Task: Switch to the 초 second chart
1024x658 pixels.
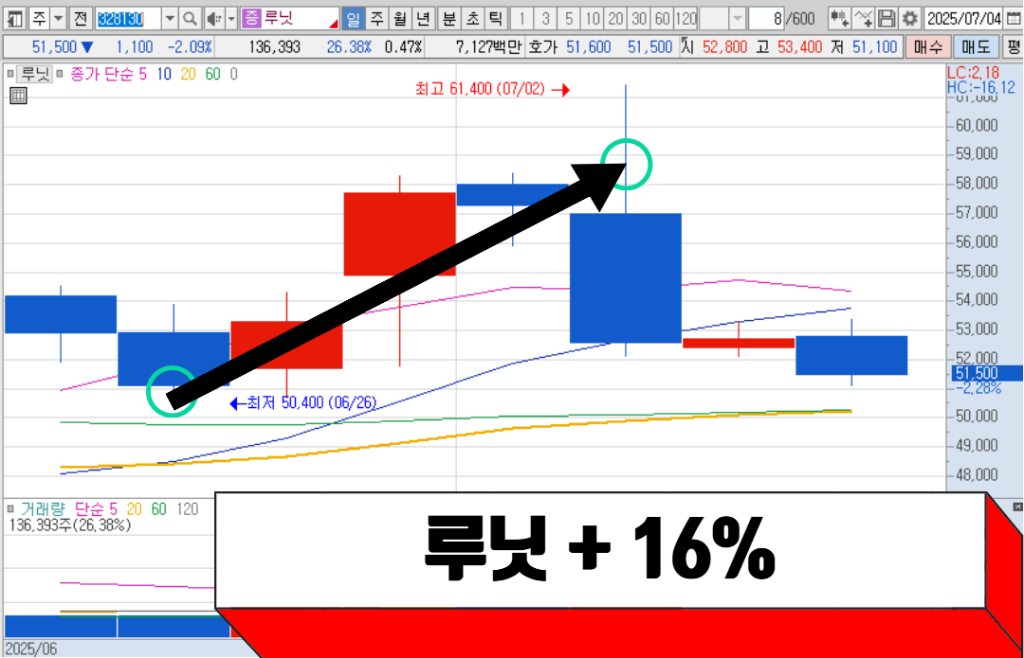Action: 472,18
